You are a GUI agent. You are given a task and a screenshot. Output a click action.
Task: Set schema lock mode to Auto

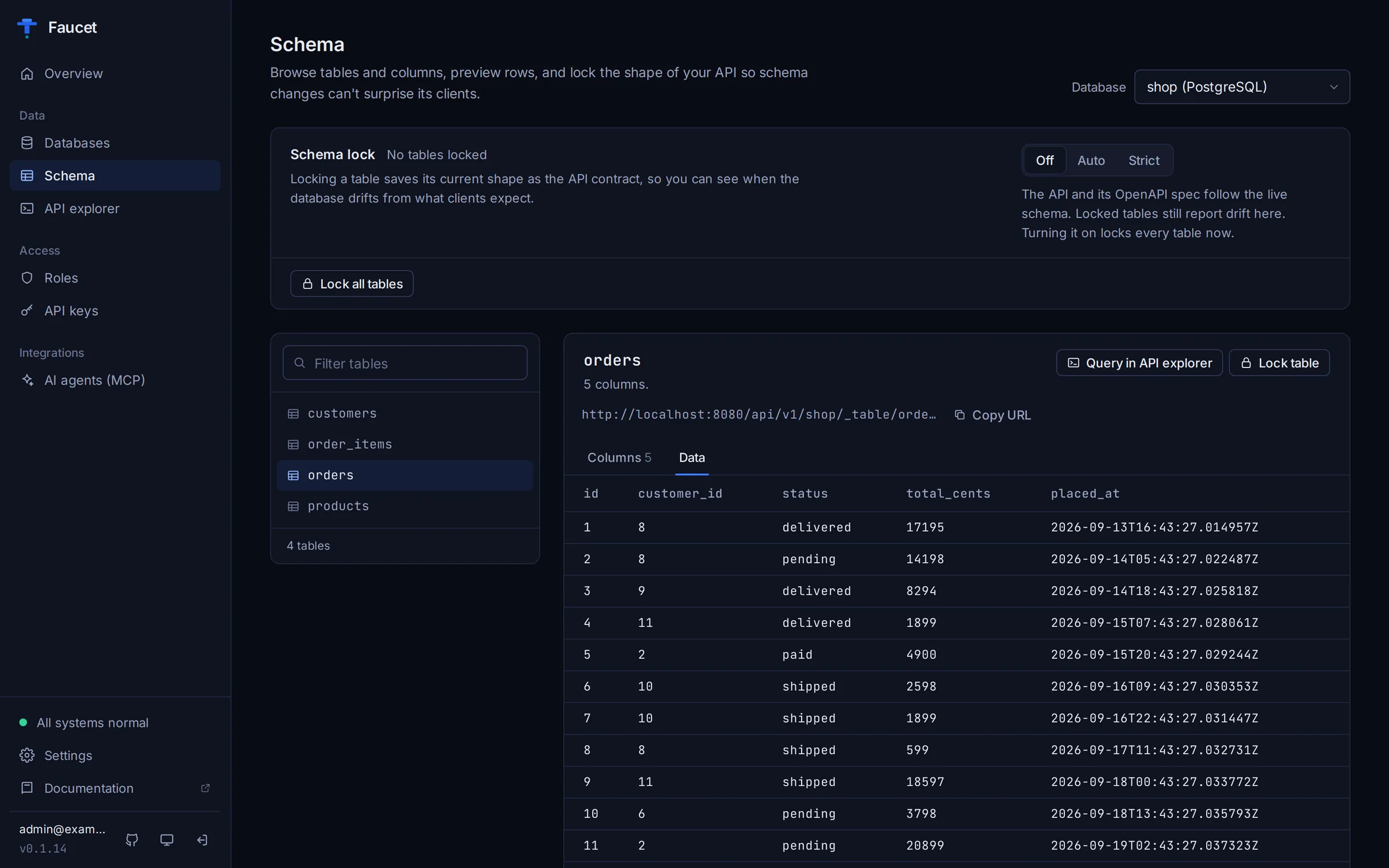[1091, 160]
